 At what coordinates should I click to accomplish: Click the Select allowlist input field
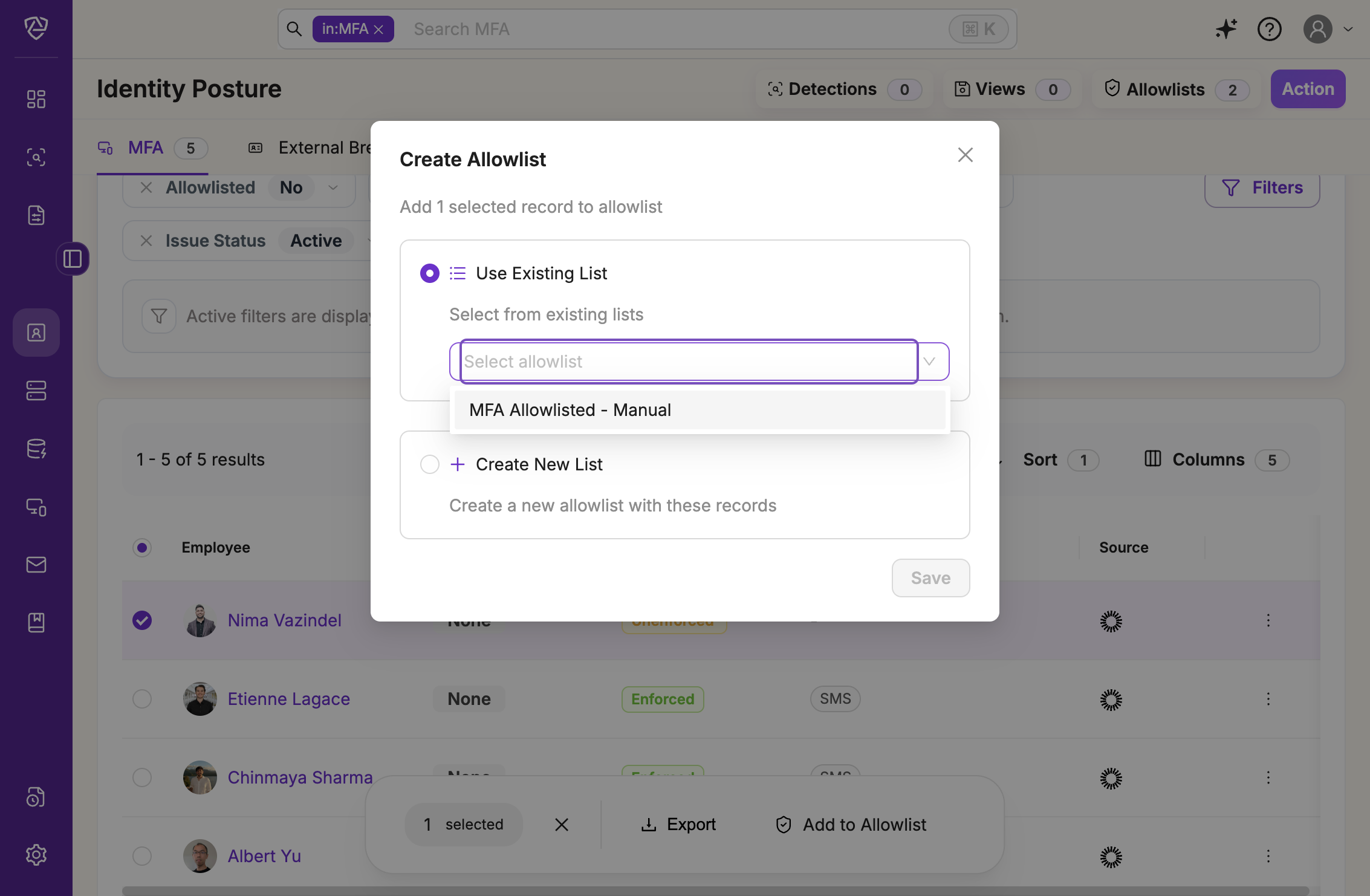[x=689, y=362]
